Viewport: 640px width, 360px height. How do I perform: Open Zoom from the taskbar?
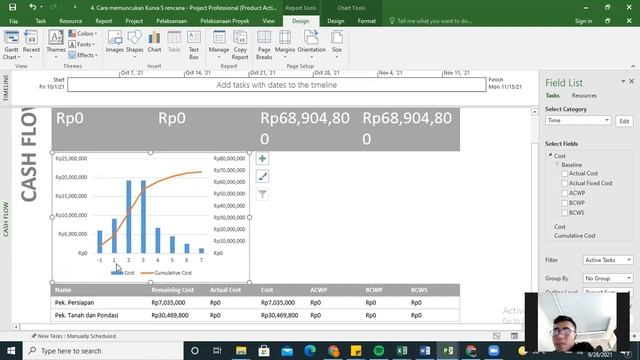(493, 351)
